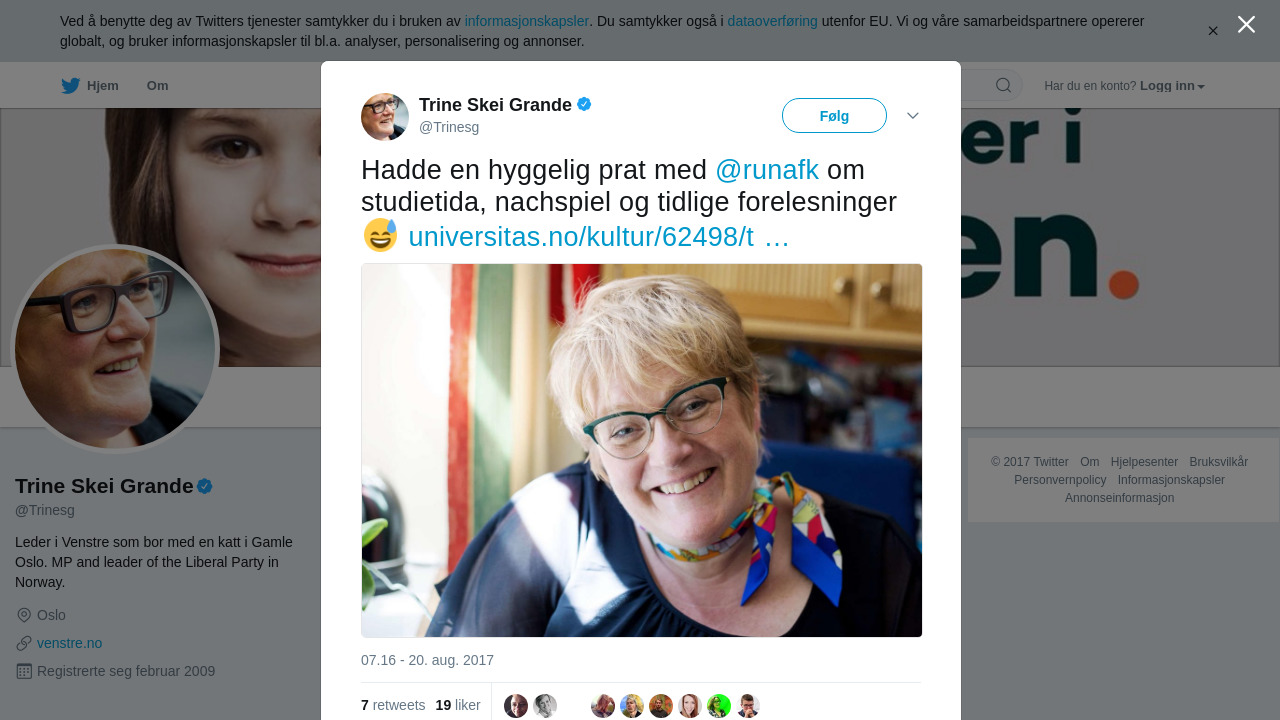The image size is (1280, 720).
Task: Click the search magnifier icon
Action: tap(1003, 86)
